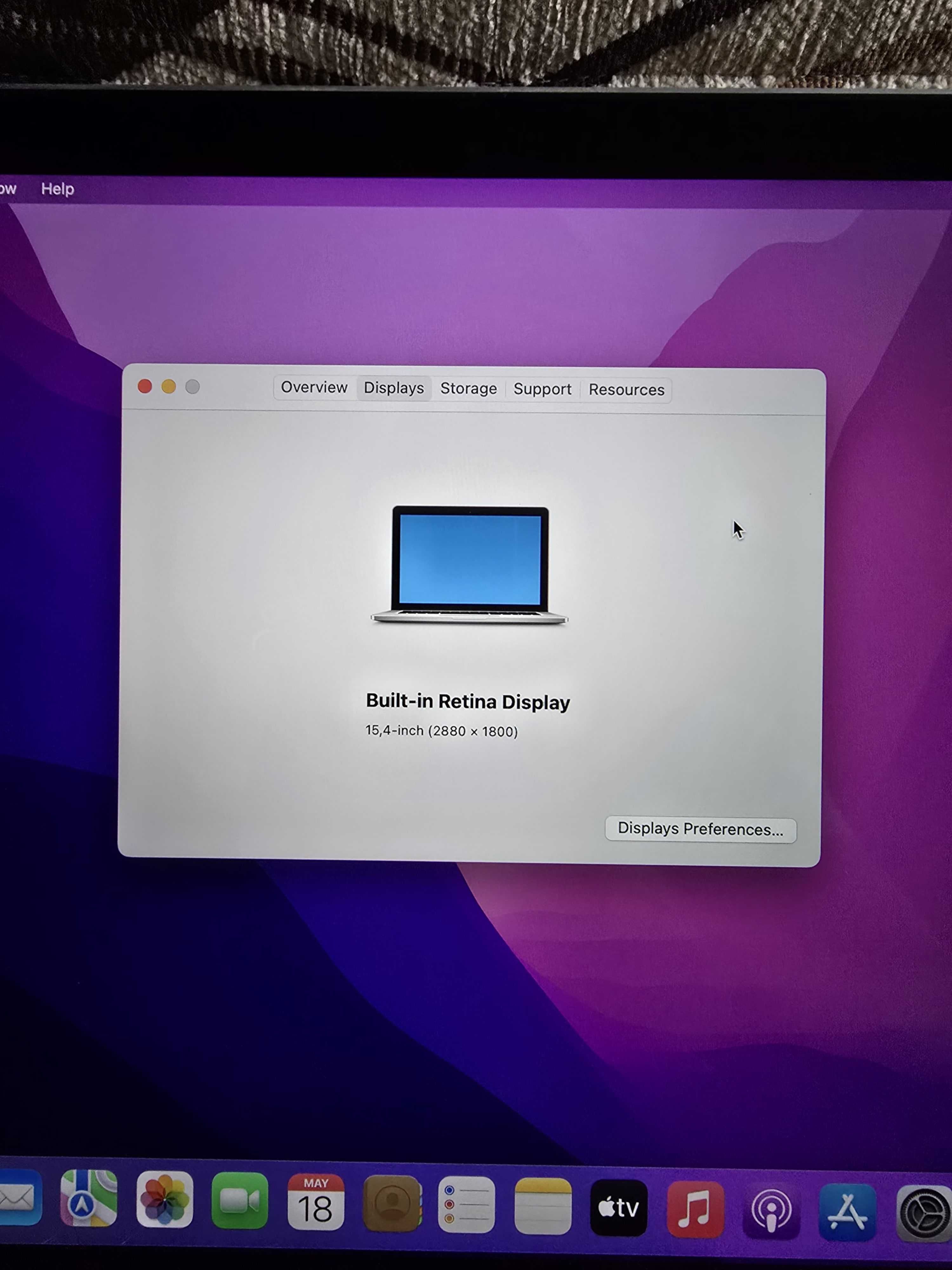The width and height of the screenshot is (952, 1270).
Task: Open the Support tab
Action: [x=542, y=389]
